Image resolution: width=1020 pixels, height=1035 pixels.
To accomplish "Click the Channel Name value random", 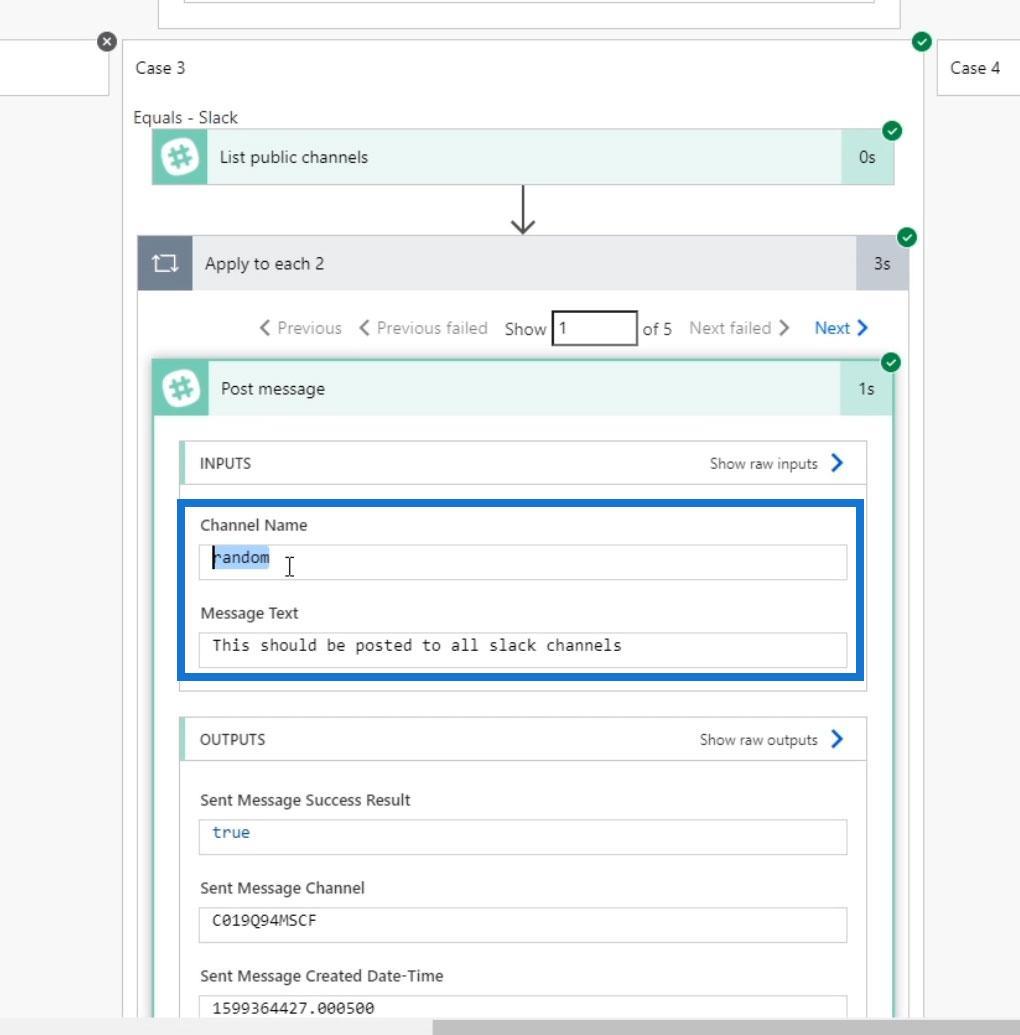I will pos(241,557).
